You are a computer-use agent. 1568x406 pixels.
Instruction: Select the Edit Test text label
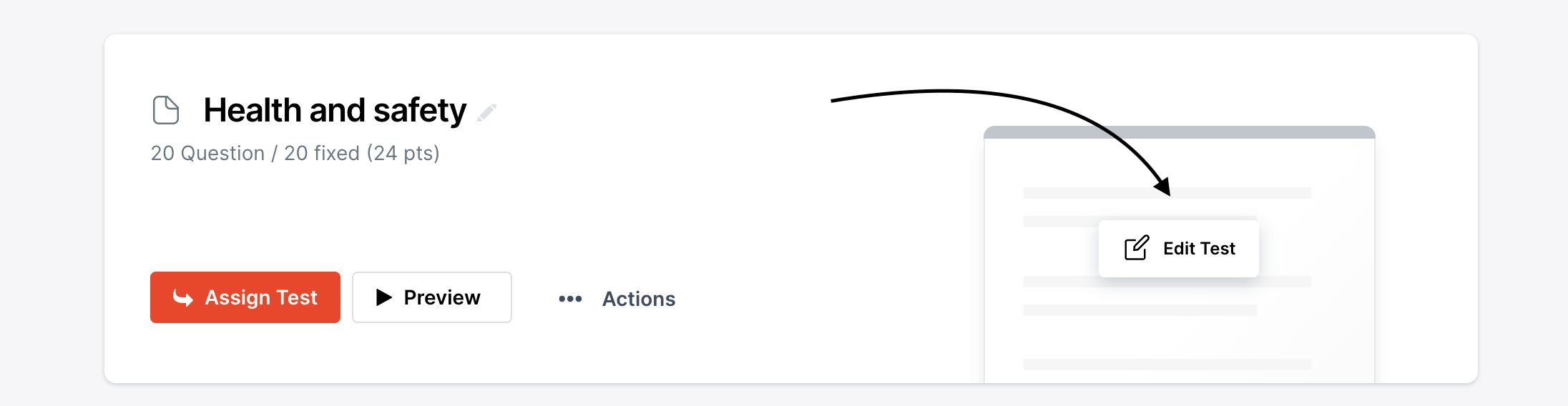1199,248
